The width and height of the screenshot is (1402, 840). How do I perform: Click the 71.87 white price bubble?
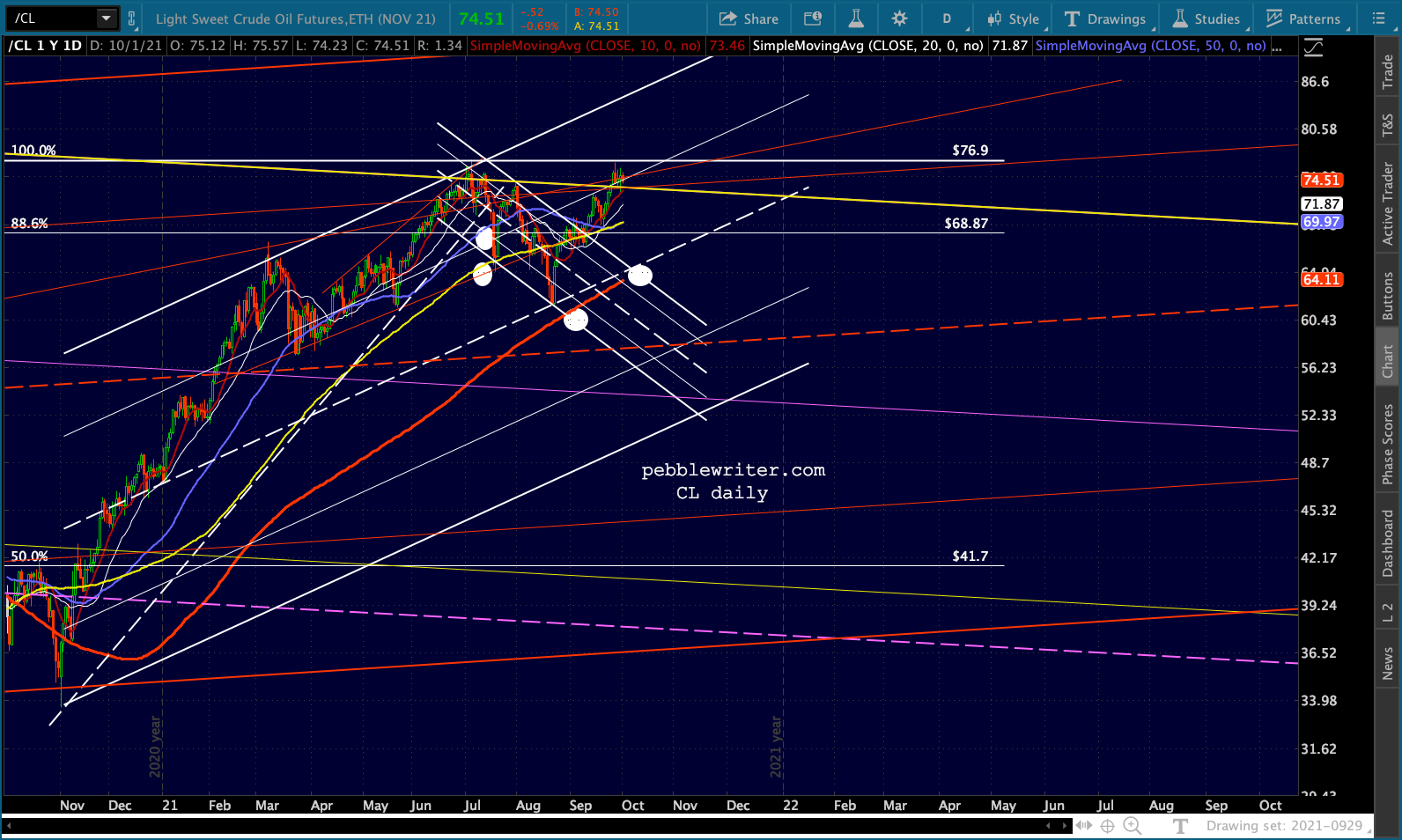[1321, 204]
